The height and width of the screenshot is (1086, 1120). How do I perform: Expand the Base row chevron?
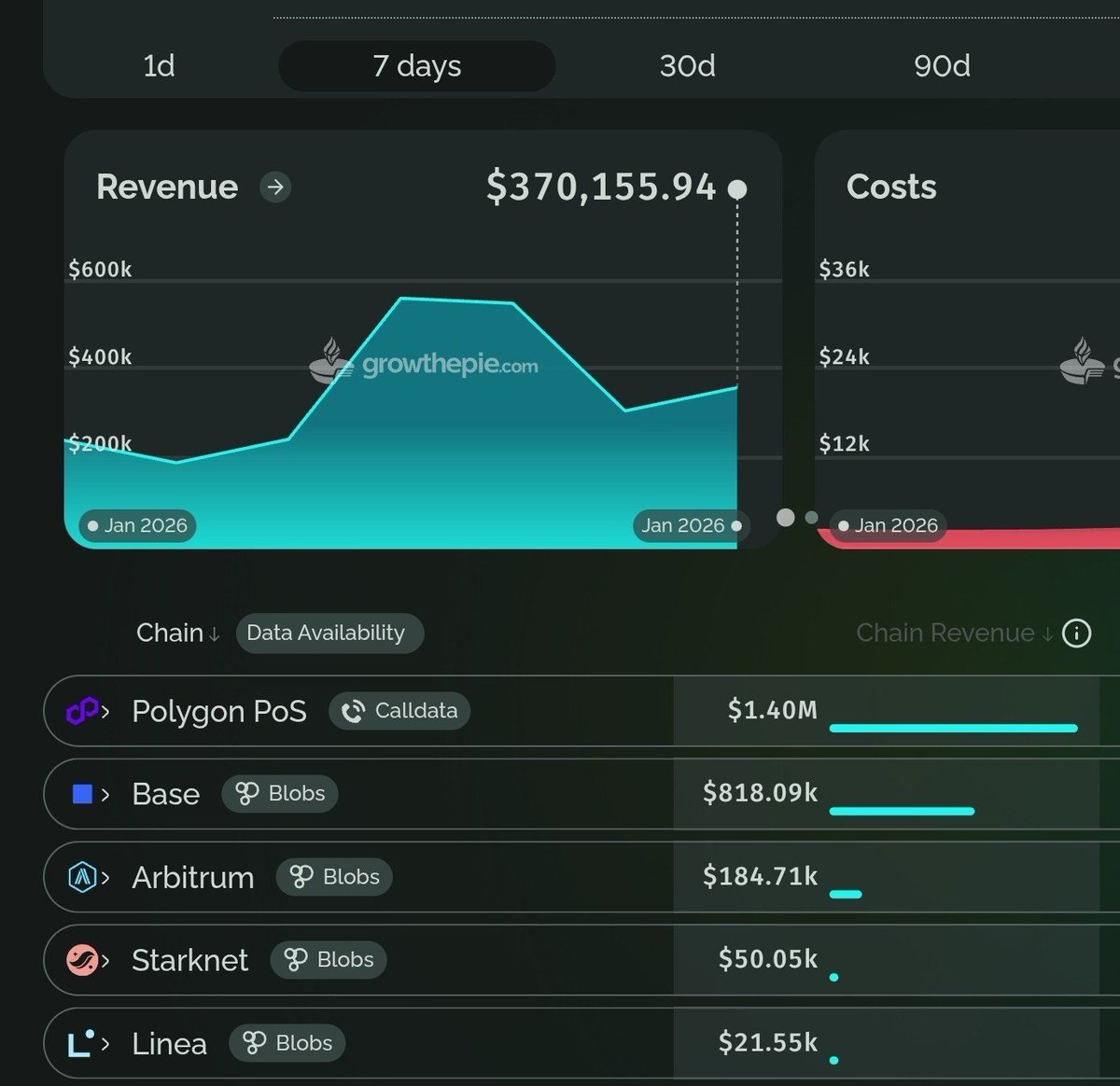pos(105,796)
